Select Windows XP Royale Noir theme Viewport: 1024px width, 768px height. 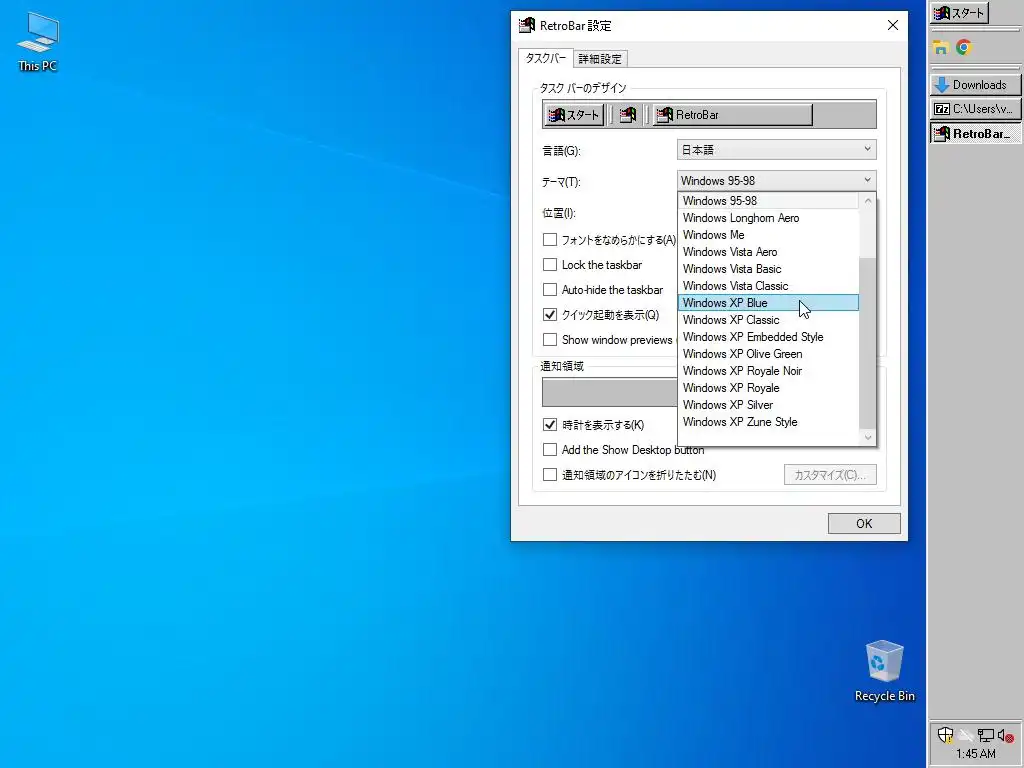pyautogui.click(x=769, y=370)
